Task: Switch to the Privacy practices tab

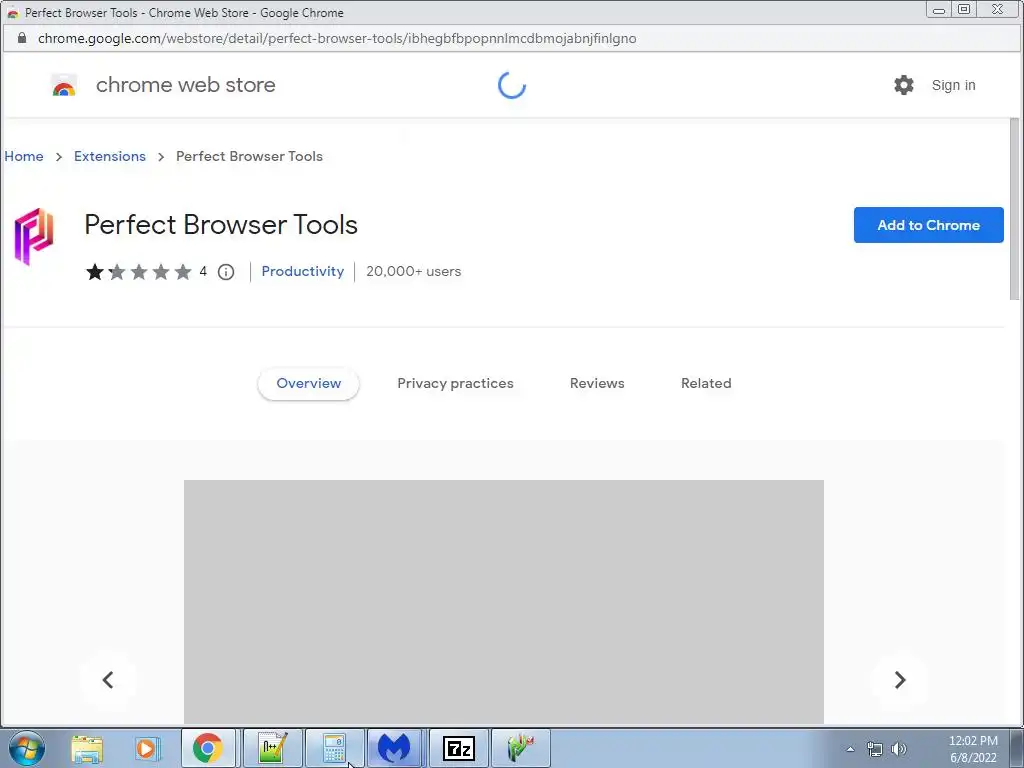Action: [x=455, y=383]
